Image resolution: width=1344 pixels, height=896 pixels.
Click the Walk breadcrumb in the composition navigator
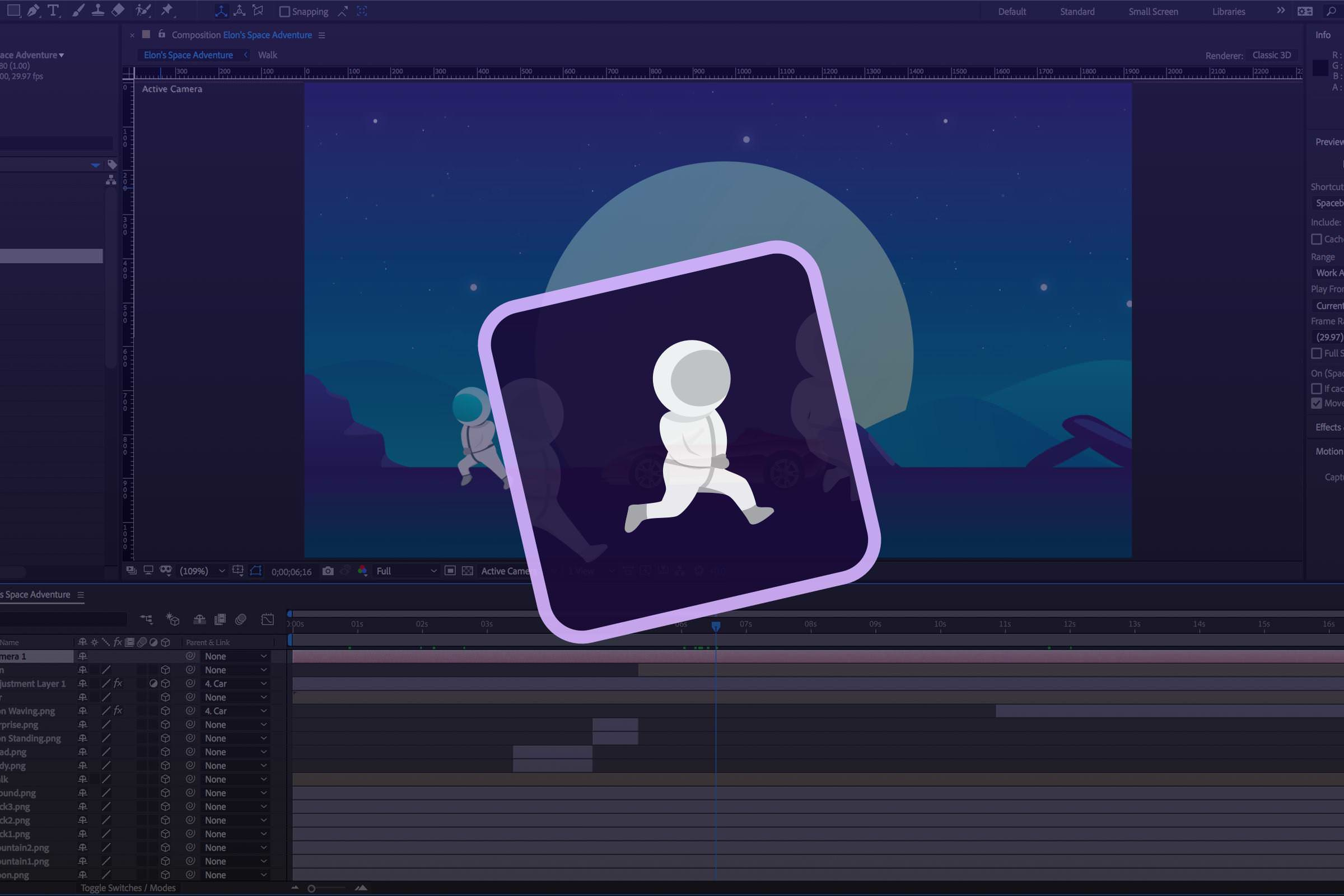click(268, 55)
